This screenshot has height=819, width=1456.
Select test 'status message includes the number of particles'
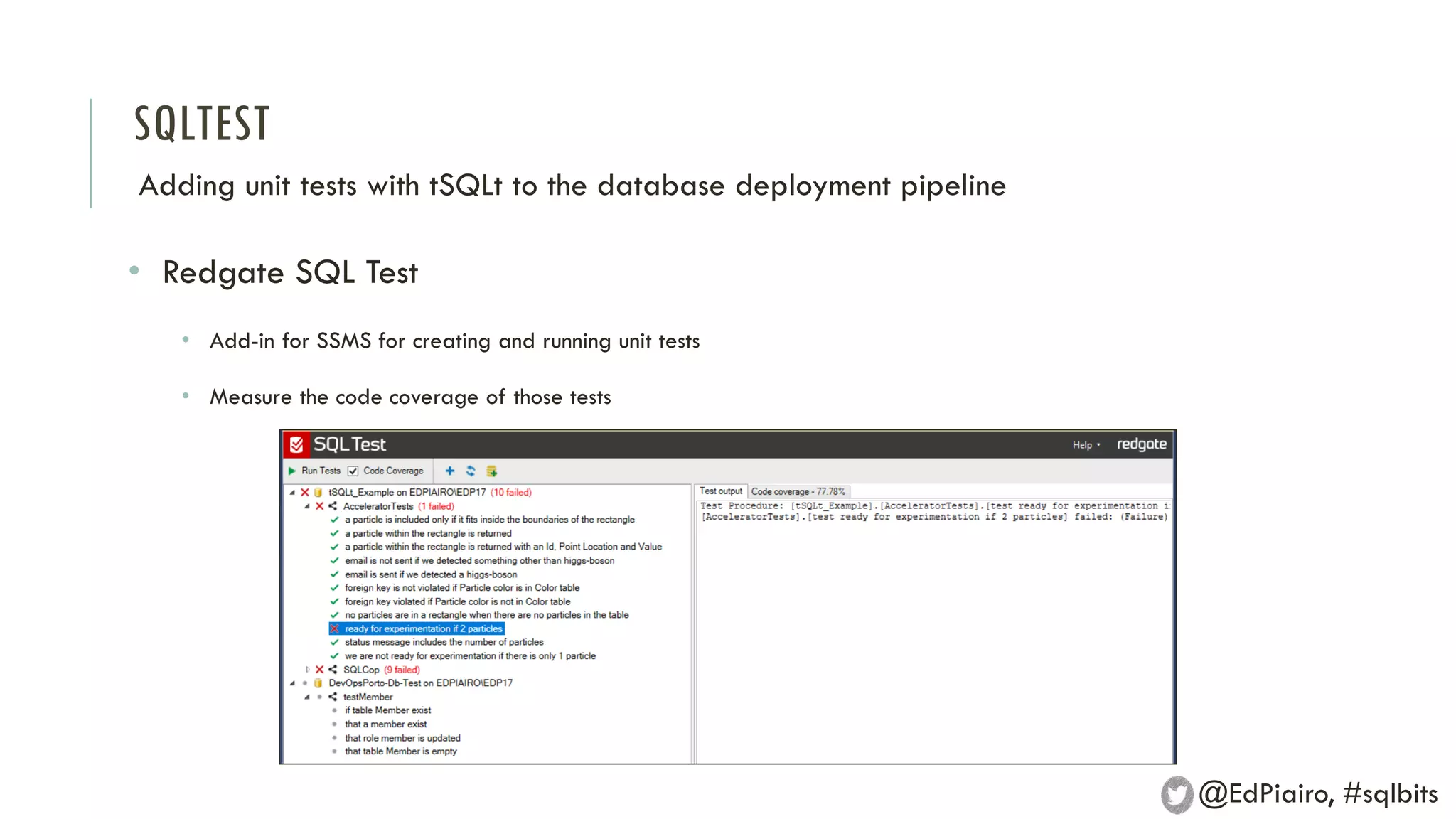click(x=444, y=642)
